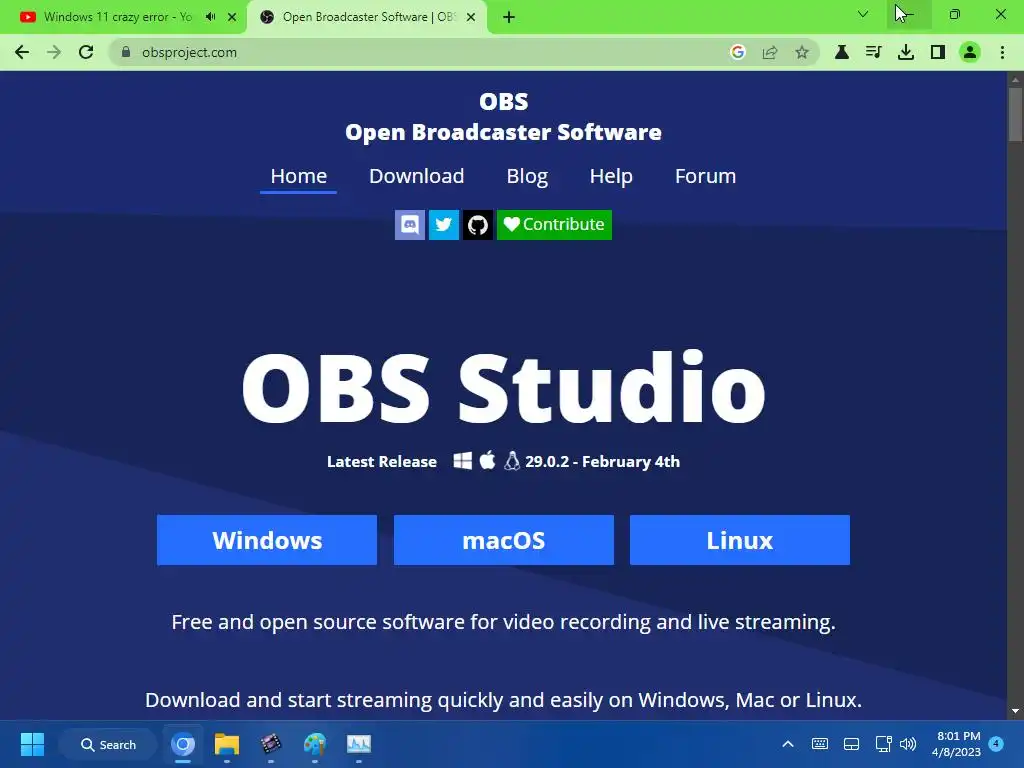The height and width of the screenshot is (768, 1024).
Task: Click the page vertical scrollbar thumb
Action: click(x=1015, y=112)
